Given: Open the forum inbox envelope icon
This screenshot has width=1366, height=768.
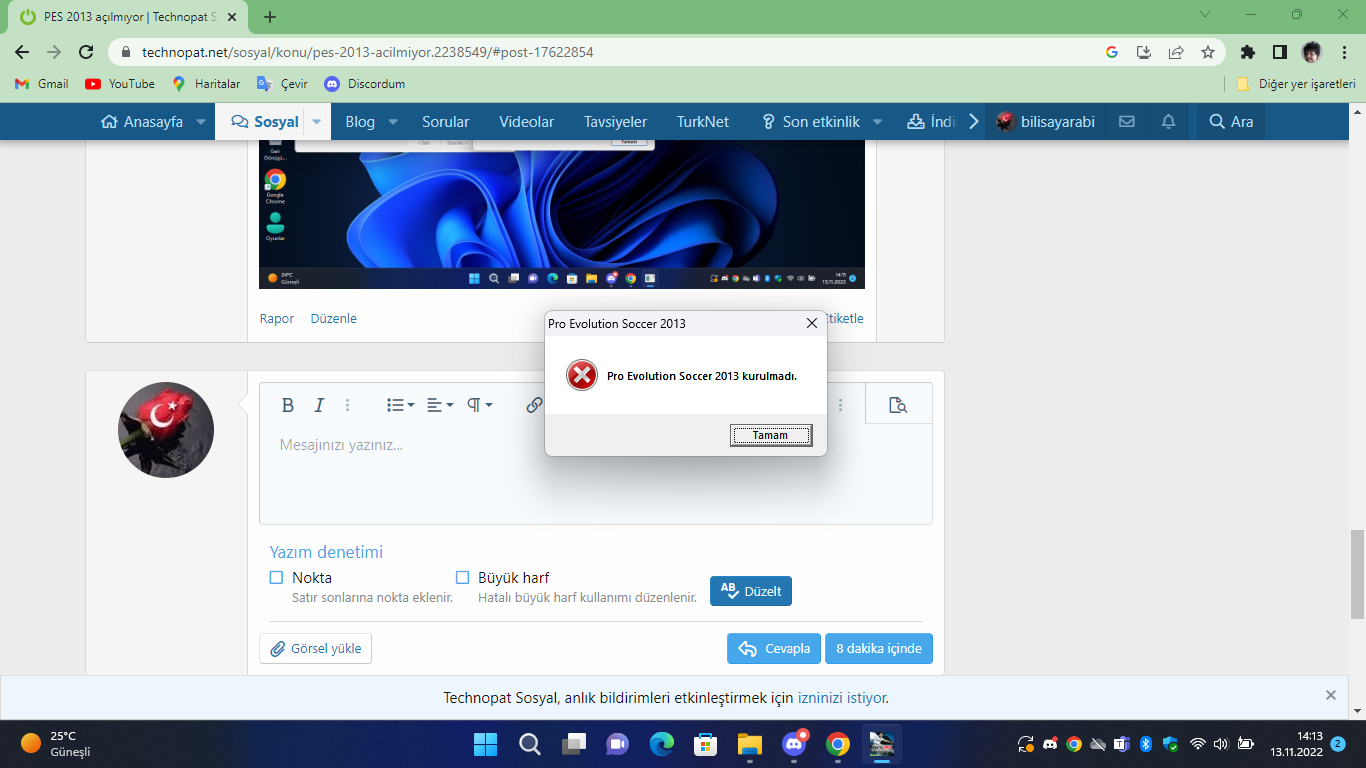Looking at the screenshot, I should [x=1127, y=122].
